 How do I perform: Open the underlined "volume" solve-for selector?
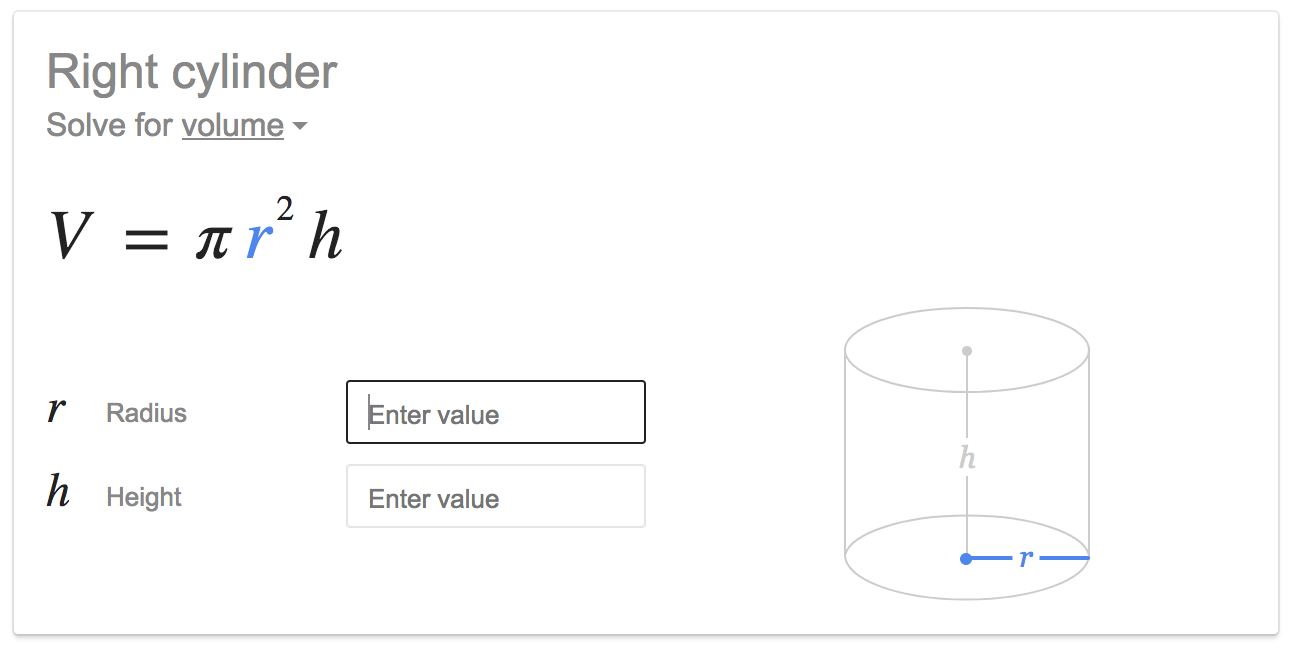click(232, 126)
